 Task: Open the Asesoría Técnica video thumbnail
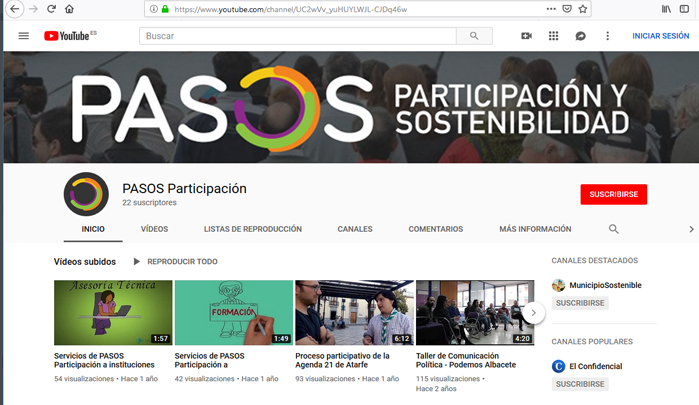[x=113, y=313]
